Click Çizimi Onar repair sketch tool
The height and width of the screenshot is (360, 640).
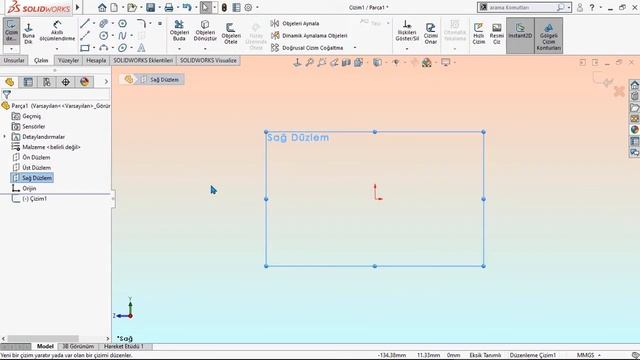click(431, 33)
